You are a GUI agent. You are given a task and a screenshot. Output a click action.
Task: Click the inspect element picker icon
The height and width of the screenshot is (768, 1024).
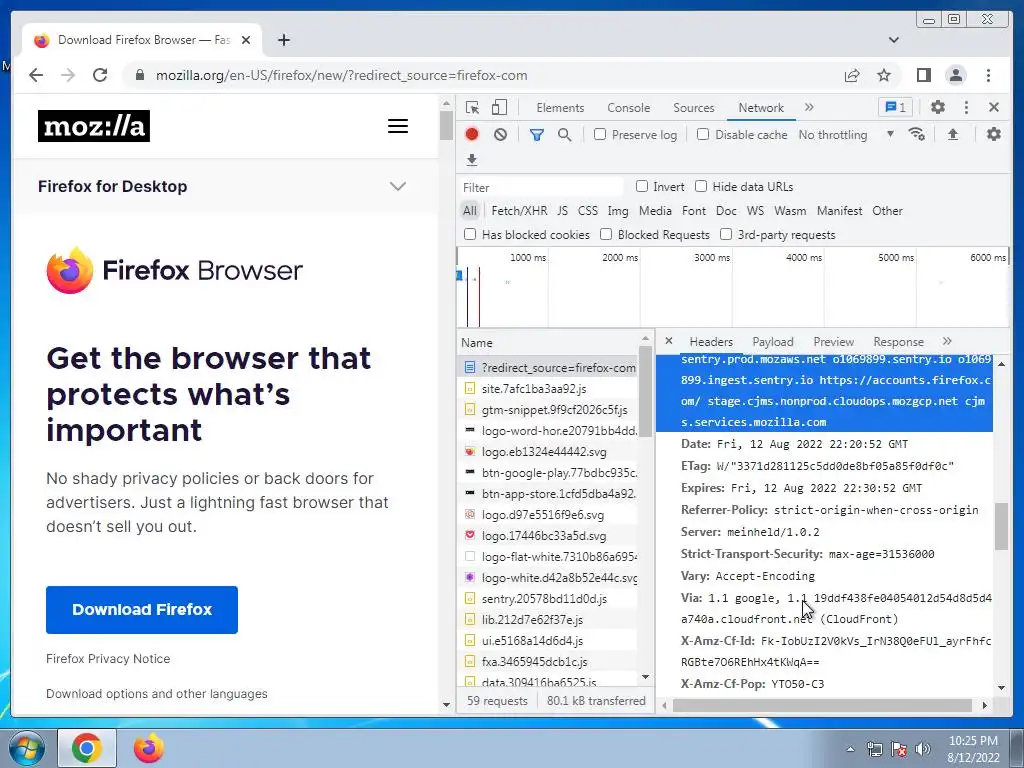(472, 108)
